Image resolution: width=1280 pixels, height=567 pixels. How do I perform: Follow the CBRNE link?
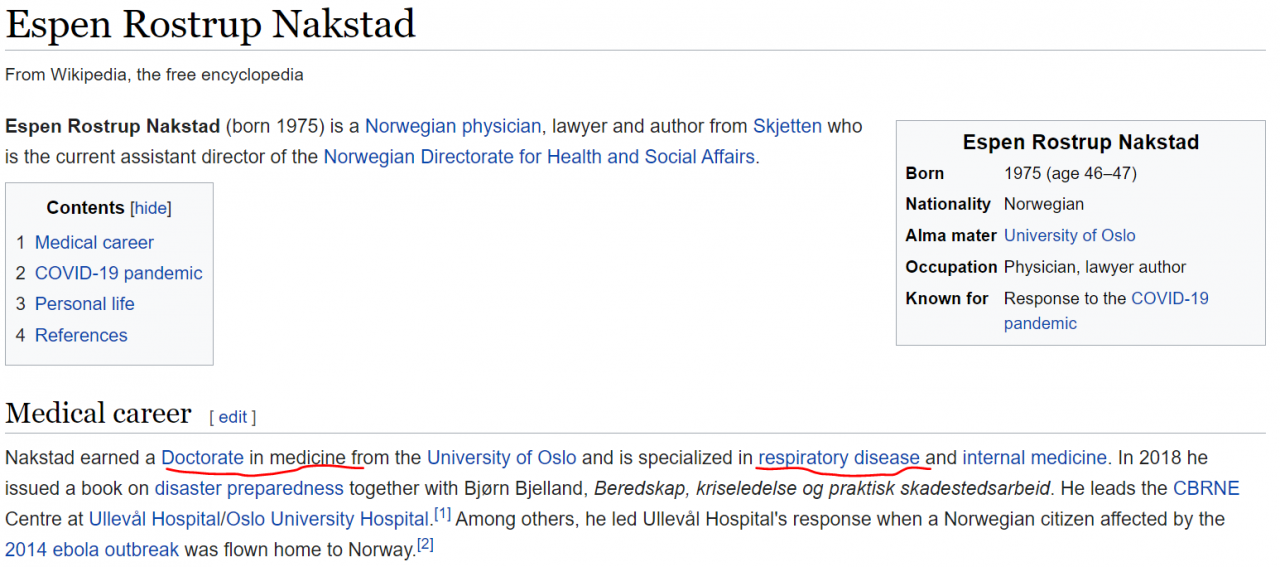1206,489
